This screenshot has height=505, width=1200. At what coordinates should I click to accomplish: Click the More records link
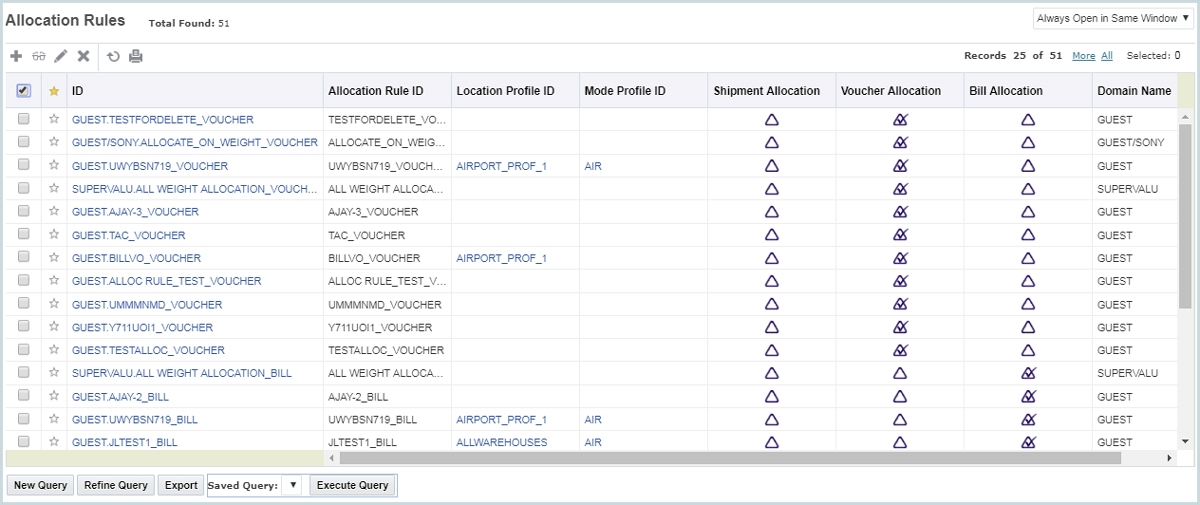[x=1083, y=56]
